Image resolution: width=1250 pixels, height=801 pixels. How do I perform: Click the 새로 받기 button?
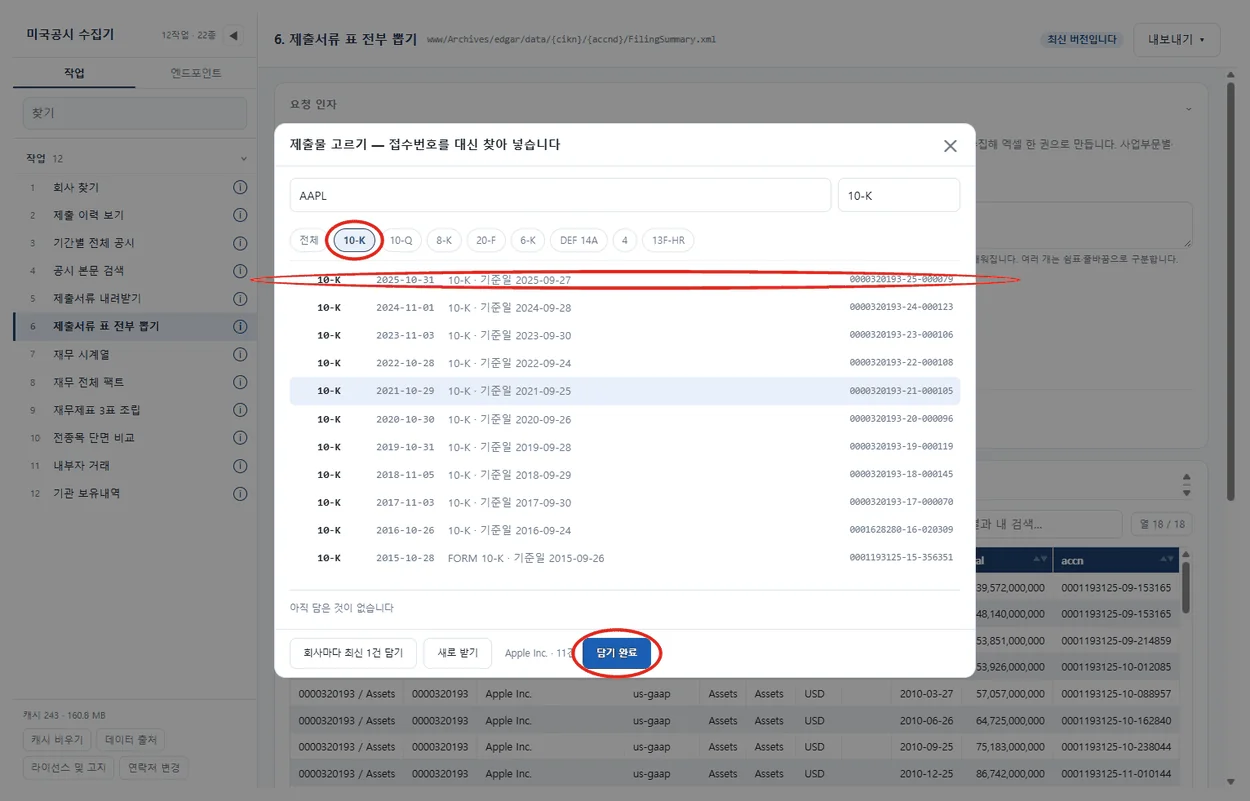tap(458, 653)
